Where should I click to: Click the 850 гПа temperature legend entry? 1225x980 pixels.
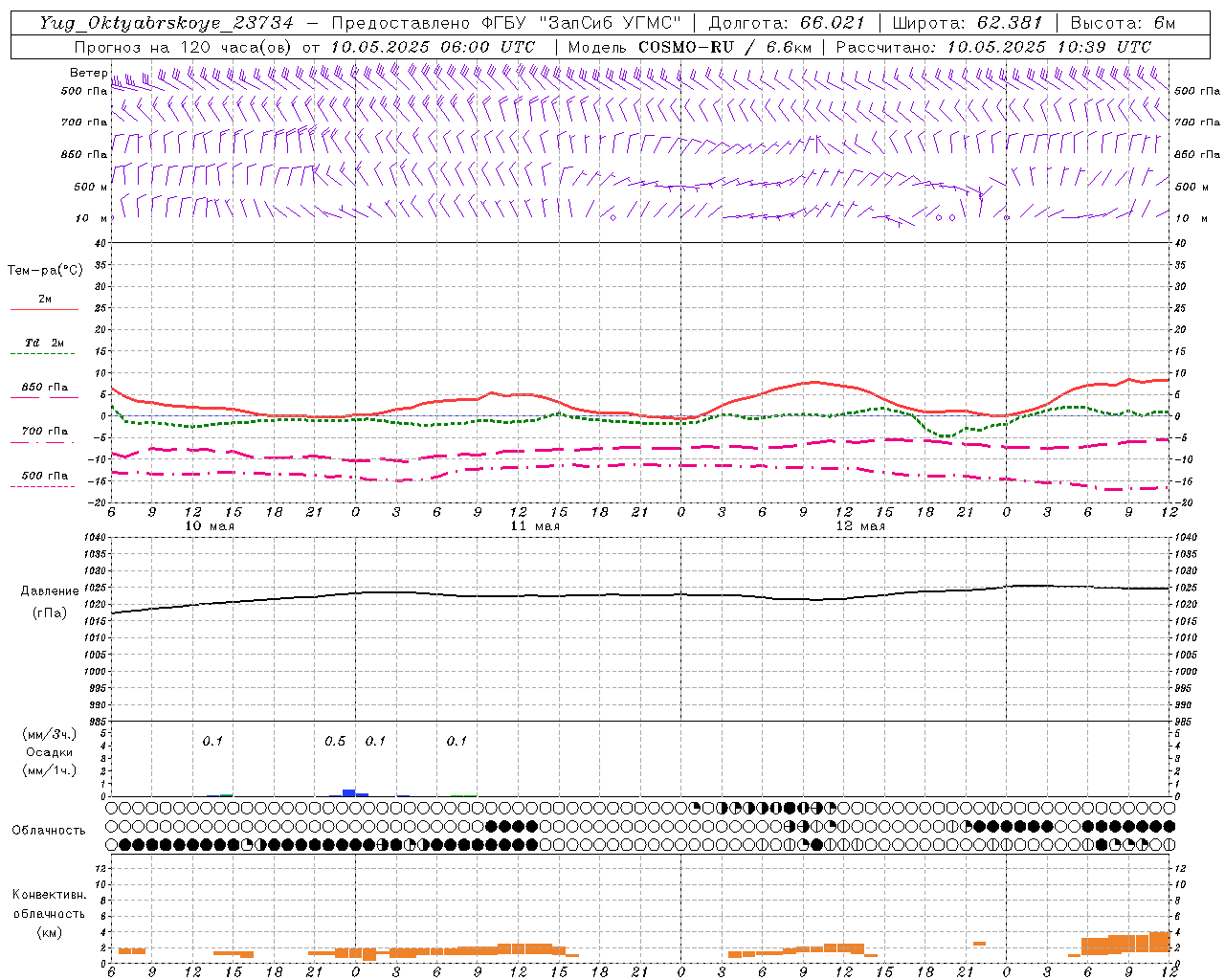[44, 388]
